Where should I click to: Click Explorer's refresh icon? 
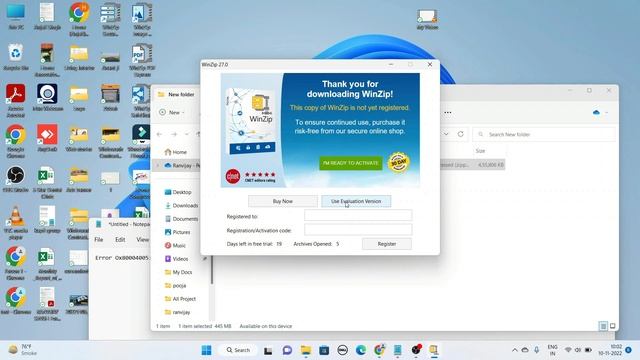460,134
